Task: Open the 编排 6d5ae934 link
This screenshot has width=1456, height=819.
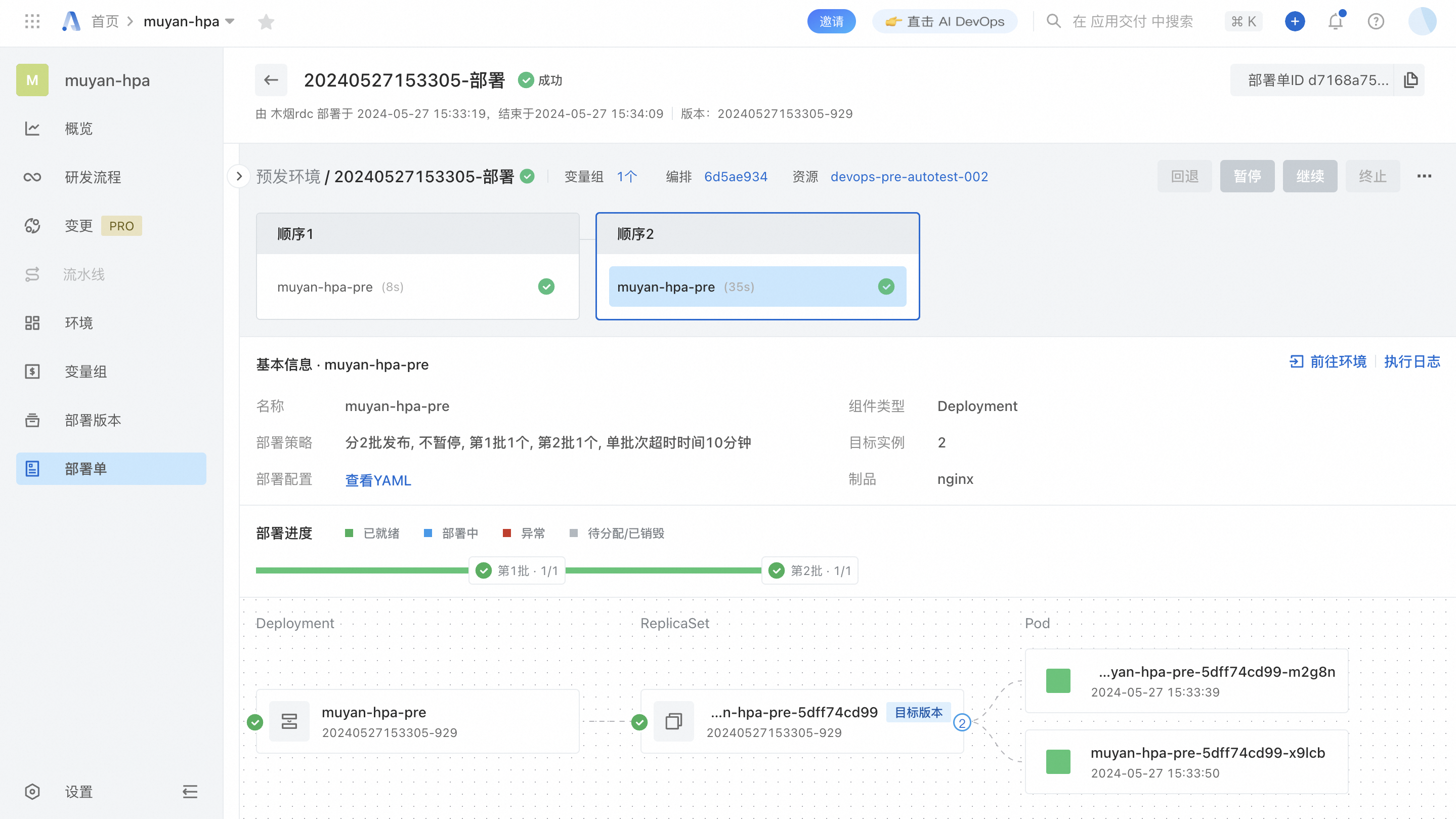Action: pos(736,177)
